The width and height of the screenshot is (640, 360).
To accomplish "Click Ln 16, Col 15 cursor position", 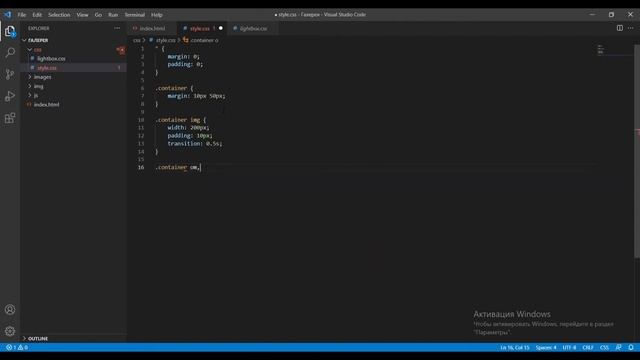I will coord(515,347).
